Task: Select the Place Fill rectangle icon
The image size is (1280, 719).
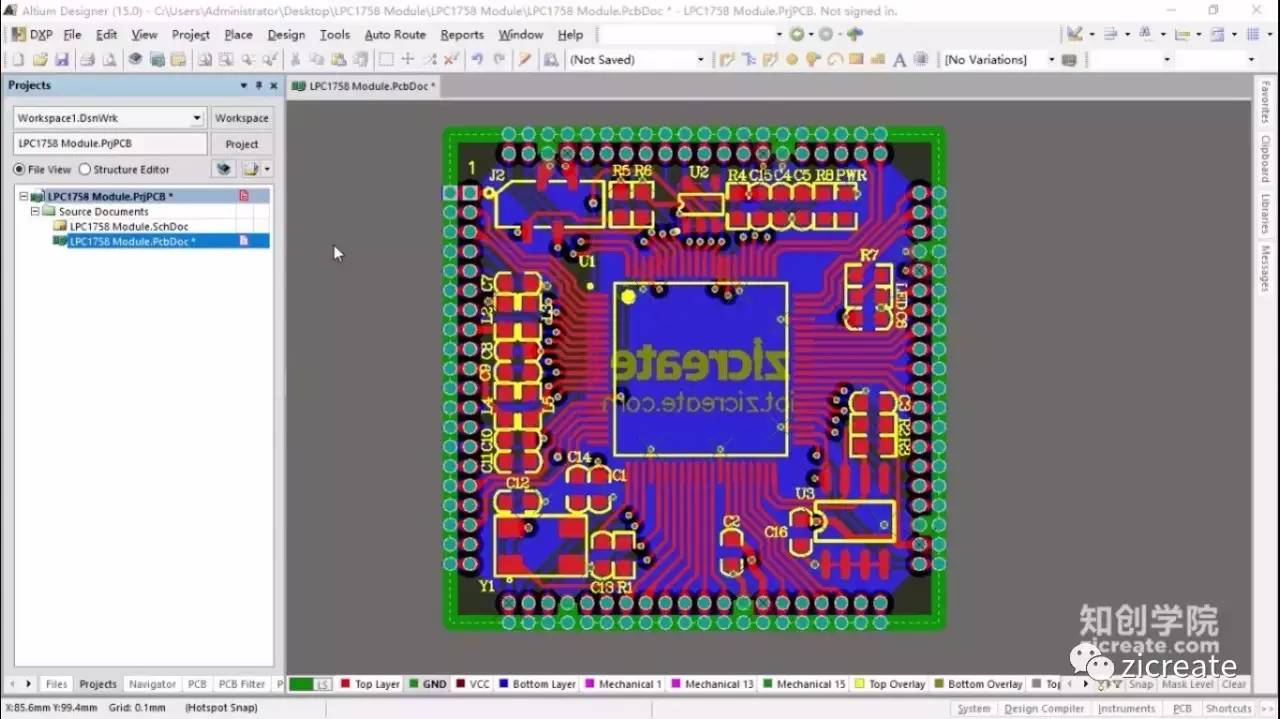Action: click(x=855, y=60)
